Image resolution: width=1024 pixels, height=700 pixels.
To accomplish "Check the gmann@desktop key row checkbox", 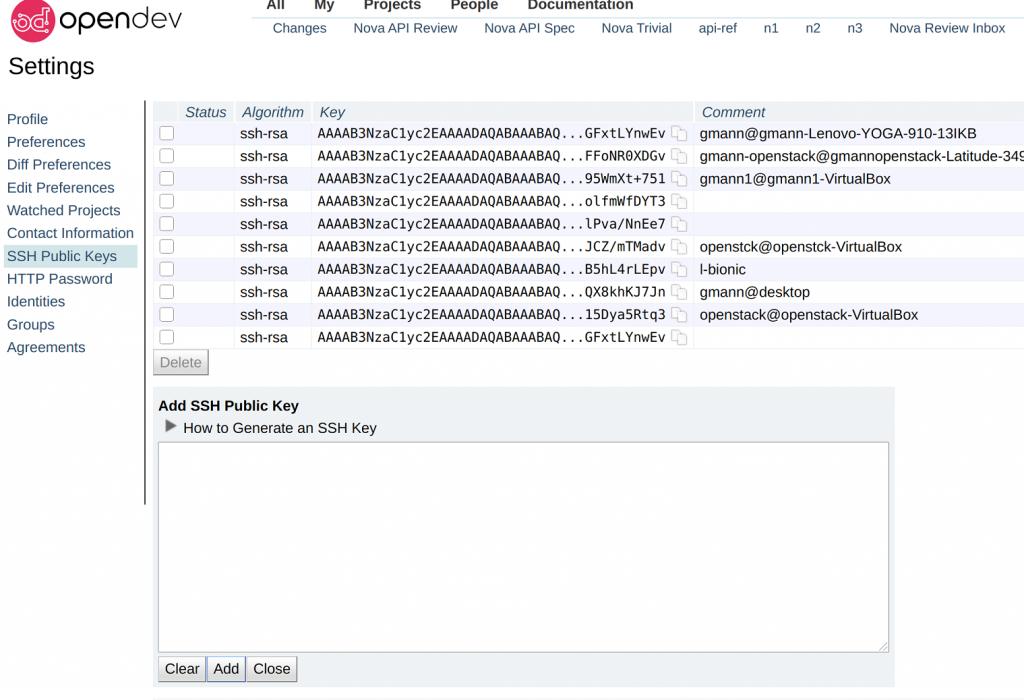I will point(167,292).
